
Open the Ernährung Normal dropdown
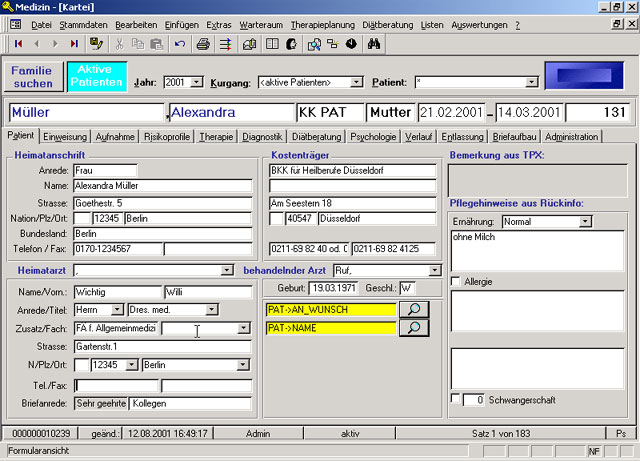585,221
